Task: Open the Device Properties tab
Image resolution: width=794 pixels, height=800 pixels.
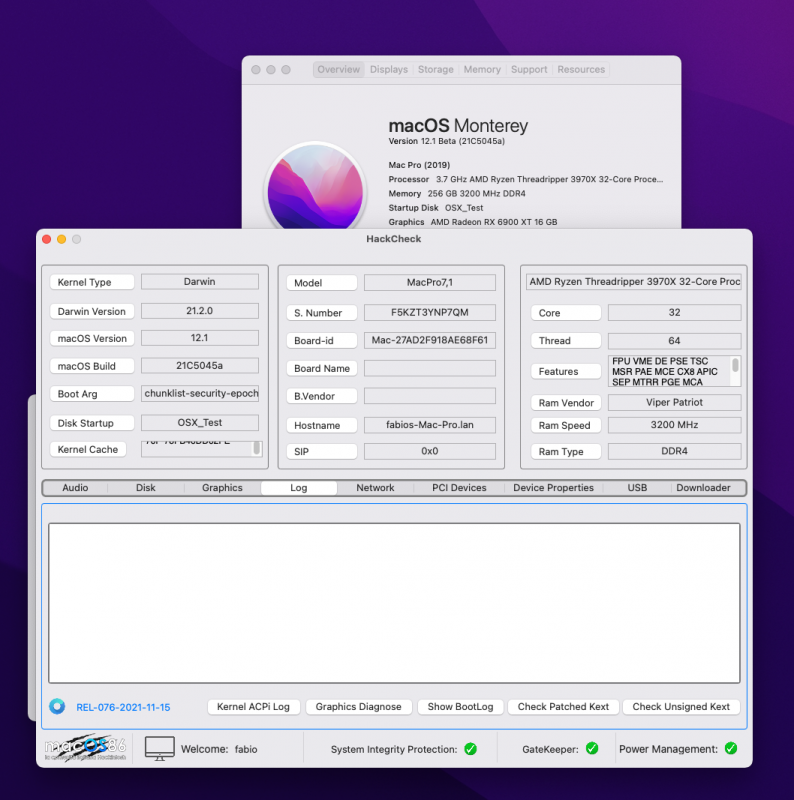Action: pyautogui.click(x=553, y=488)
